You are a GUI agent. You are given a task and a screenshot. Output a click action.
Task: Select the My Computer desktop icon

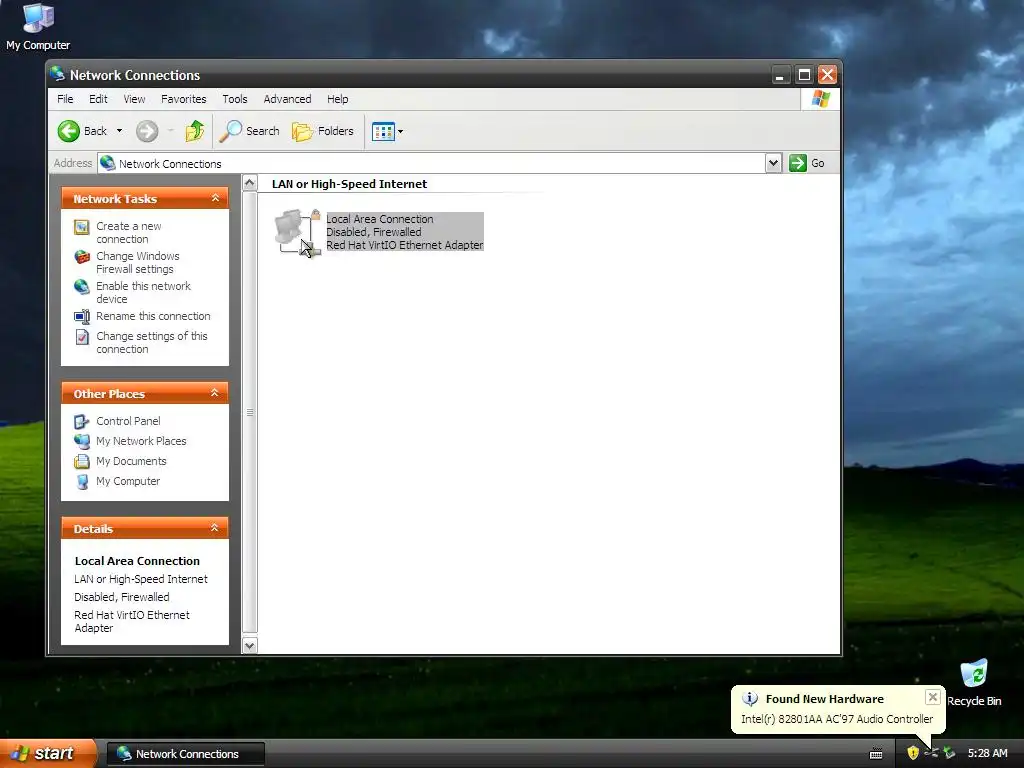coord(38,27)
